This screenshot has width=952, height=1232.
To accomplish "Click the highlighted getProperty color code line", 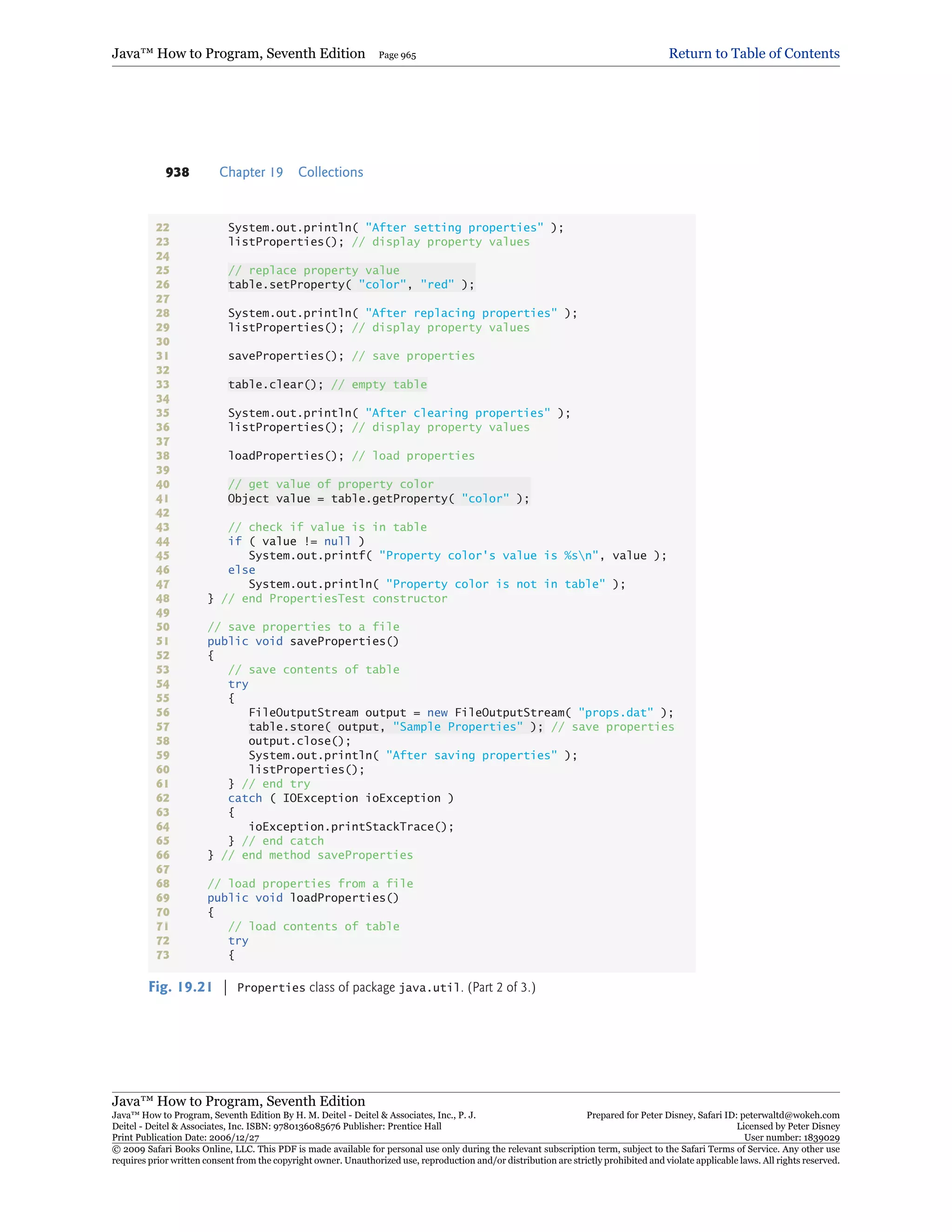I will click(x=378, y=499).
